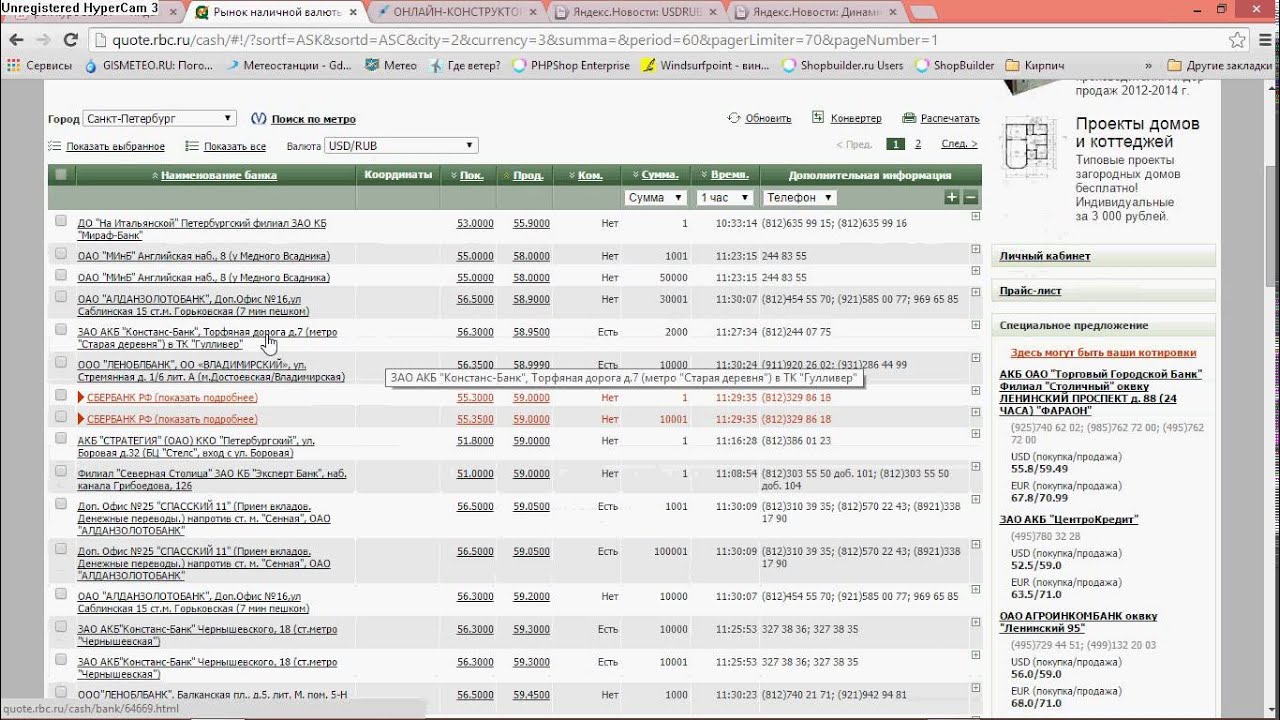Open Shopbuilder.ru Users bookmark
Image resolution: width=1280 pixels, height=720 pixels.
coord(842,65)
